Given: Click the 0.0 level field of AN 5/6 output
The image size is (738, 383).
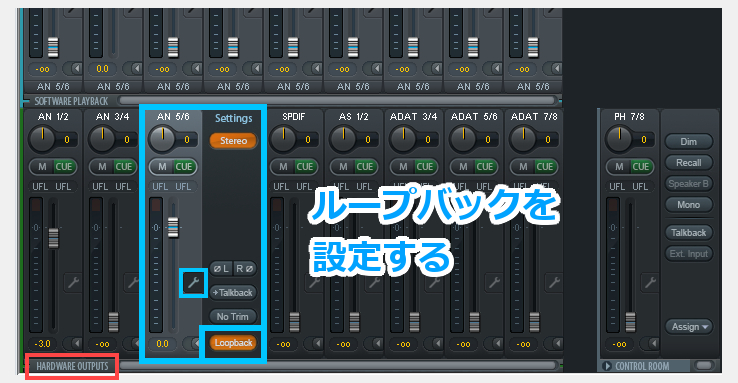Looking at the screenshot, I should click(162, 343).
